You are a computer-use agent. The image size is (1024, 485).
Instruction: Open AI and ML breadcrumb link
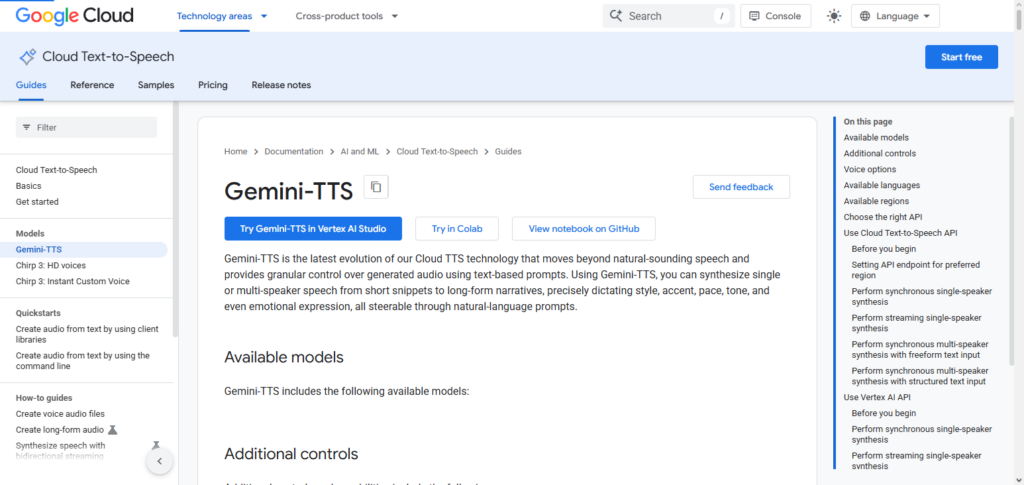pos(360,151)
